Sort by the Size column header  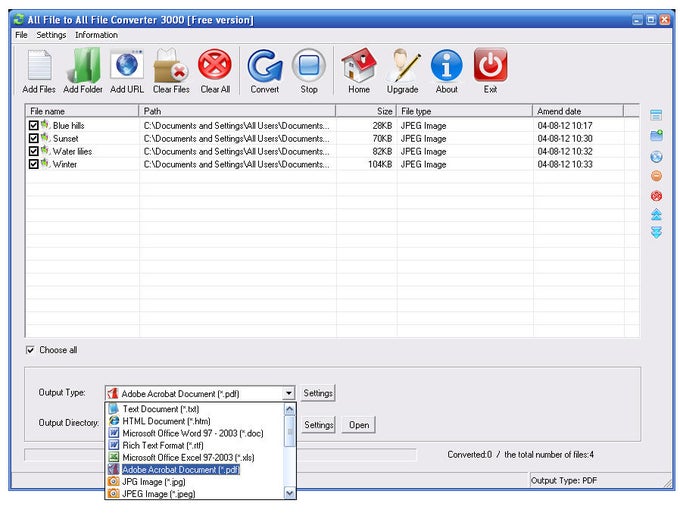366,111
